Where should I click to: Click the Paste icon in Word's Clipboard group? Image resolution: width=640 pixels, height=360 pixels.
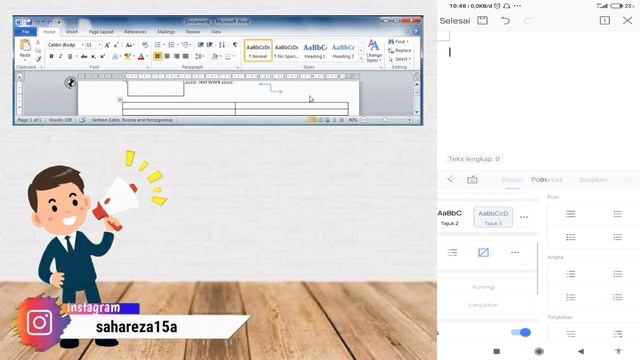[x=25, y=46]
